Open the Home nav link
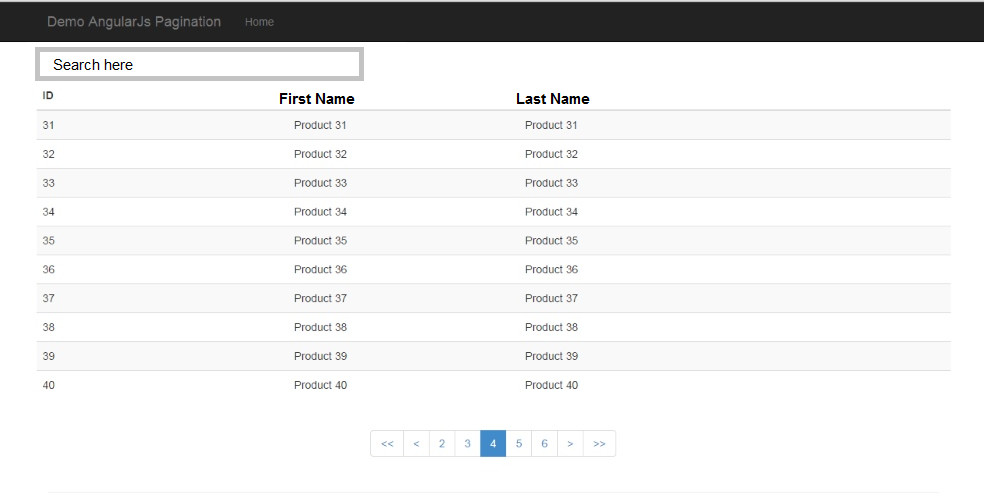 tap(259, 22)
